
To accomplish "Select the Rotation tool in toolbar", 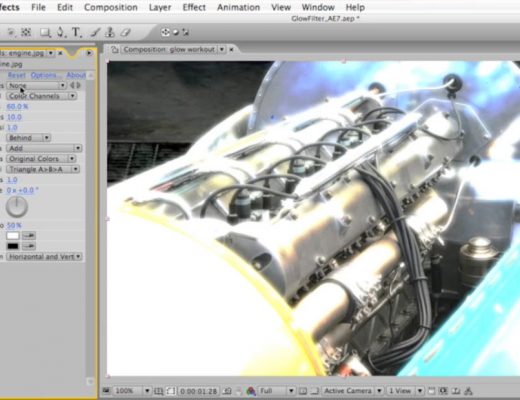I will coord(11,32).
